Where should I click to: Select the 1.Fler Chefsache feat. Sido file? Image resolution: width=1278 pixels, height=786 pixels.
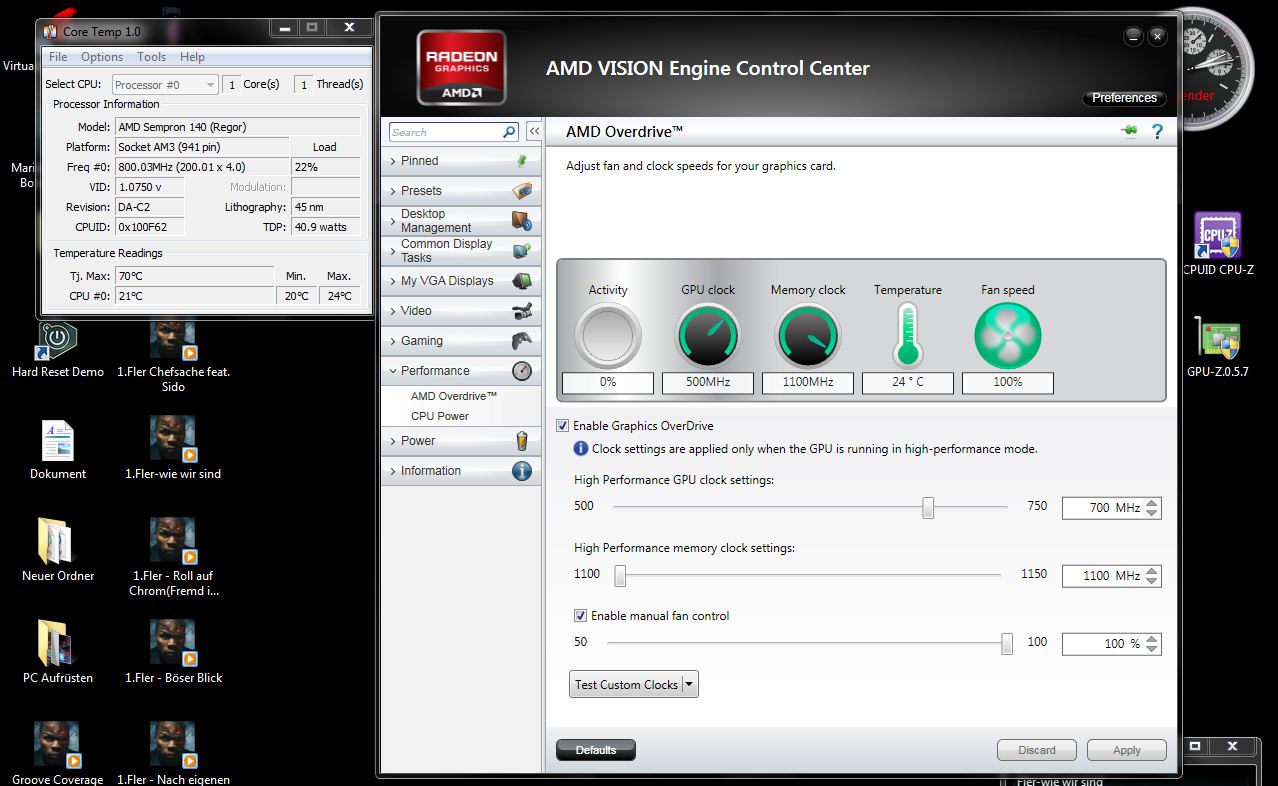pyautogui.click(x=173, y=356)
